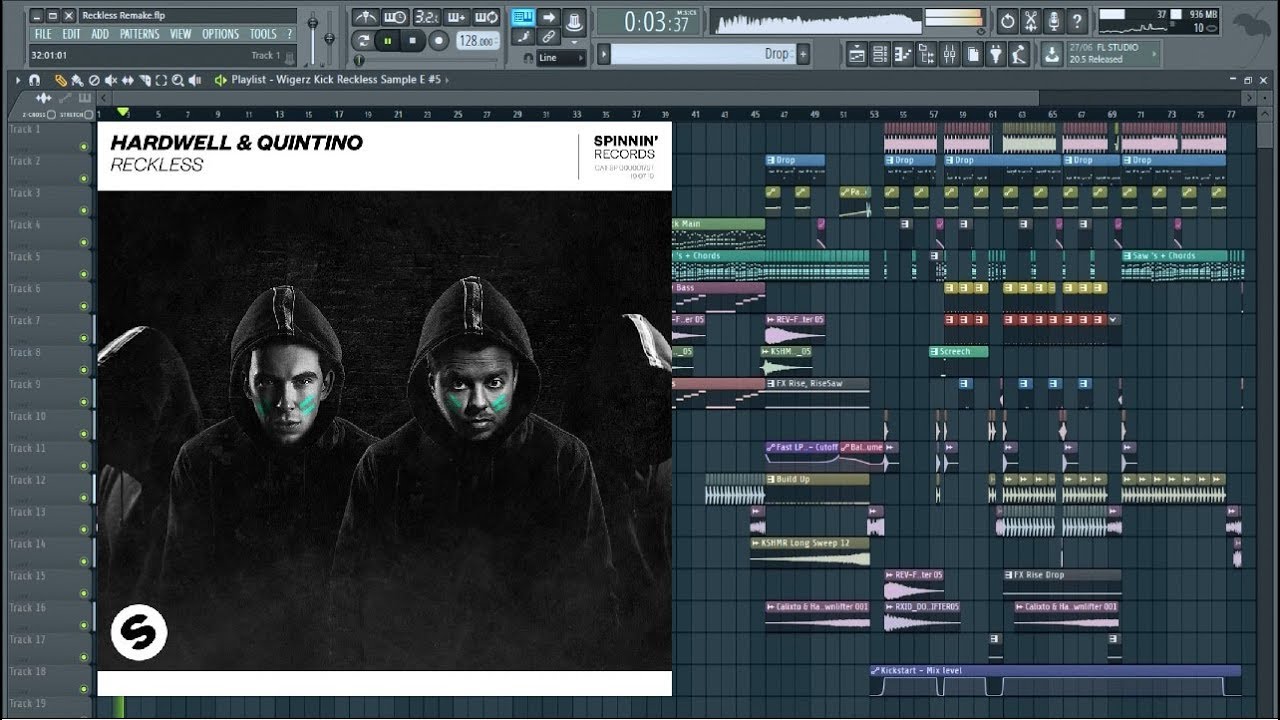Mute Track 1 with its green dot

tap(84, 147)
